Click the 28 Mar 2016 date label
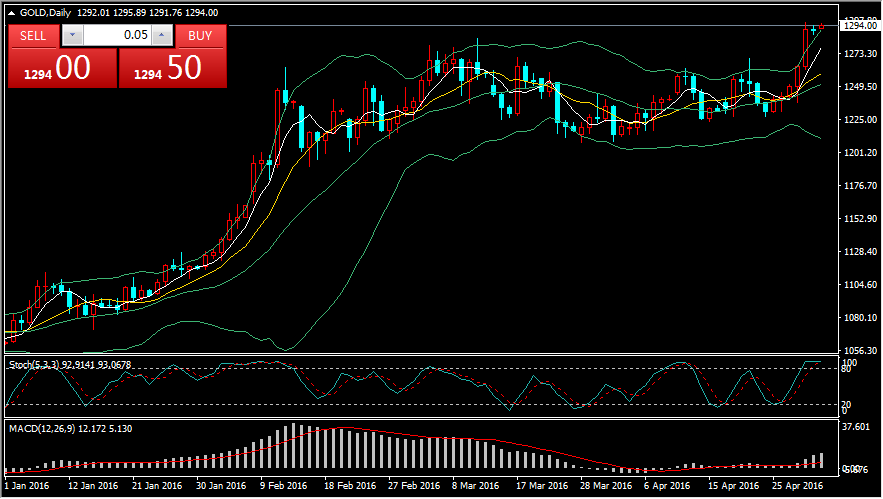 point(606,485)
